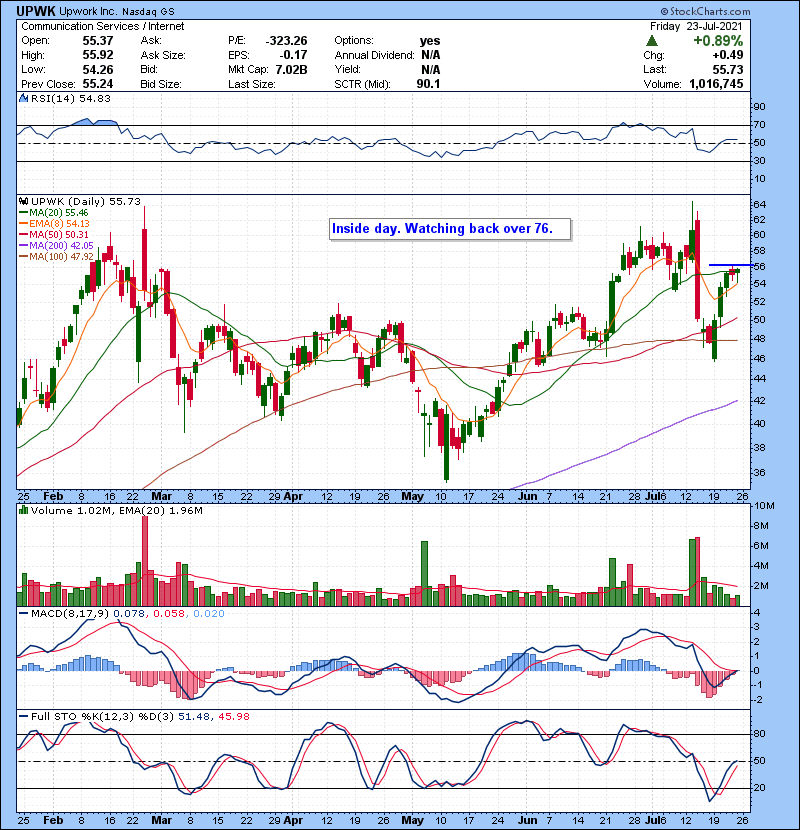The width and height of the screenshot is (800, 830).
Task: Select the purple MA(200) legend line swatch
Action: (x=23, y=246)
